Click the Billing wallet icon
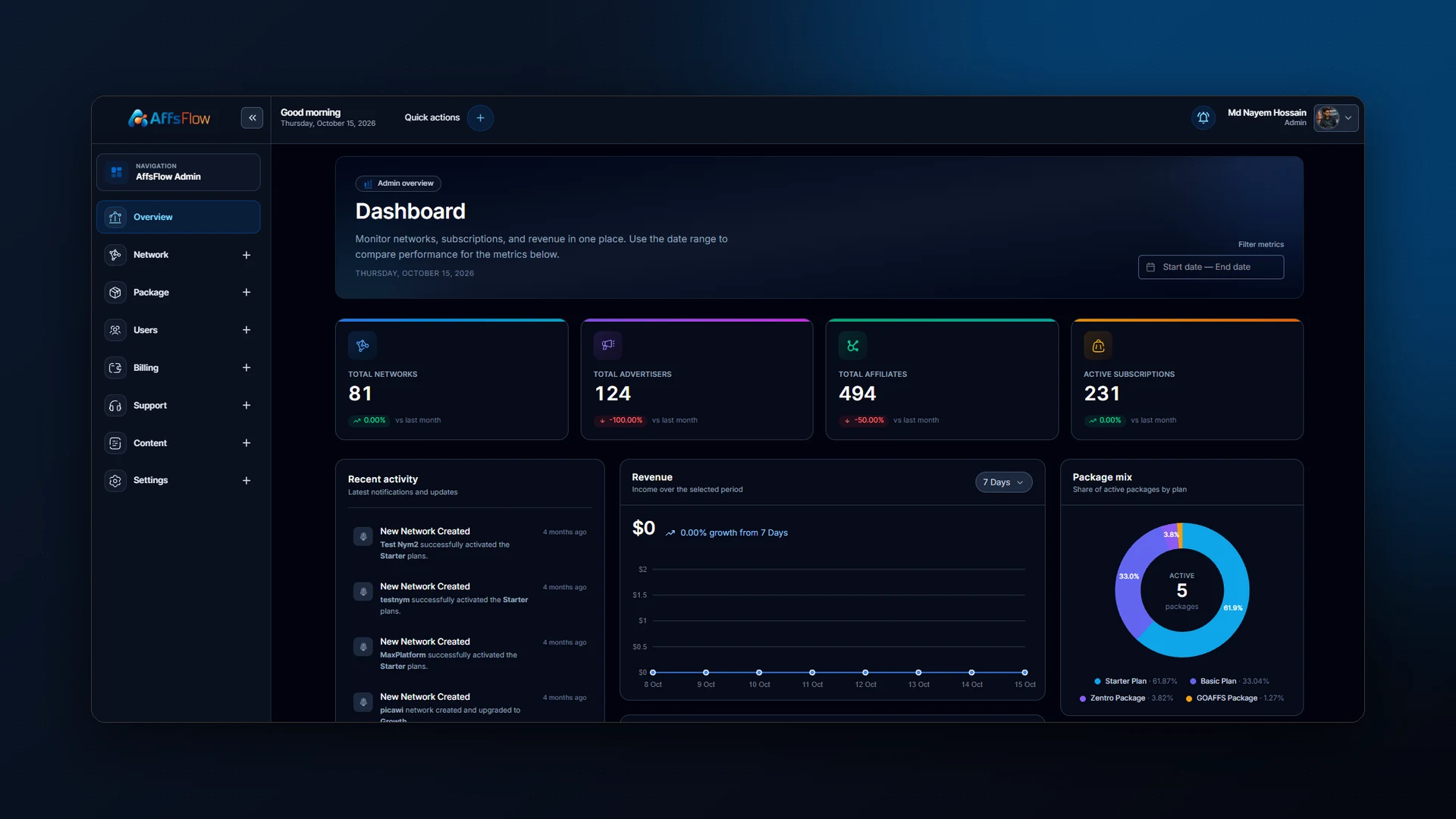 (x=115, y=368)
